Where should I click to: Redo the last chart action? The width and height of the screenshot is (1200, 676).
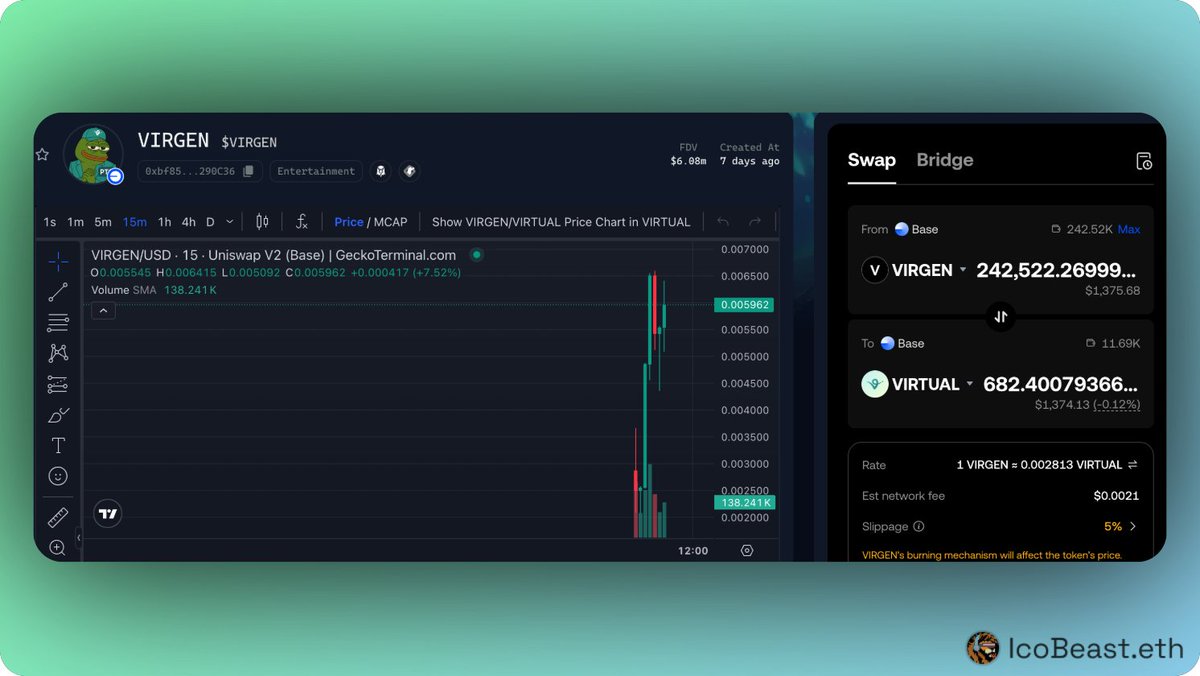click(755, 222)
